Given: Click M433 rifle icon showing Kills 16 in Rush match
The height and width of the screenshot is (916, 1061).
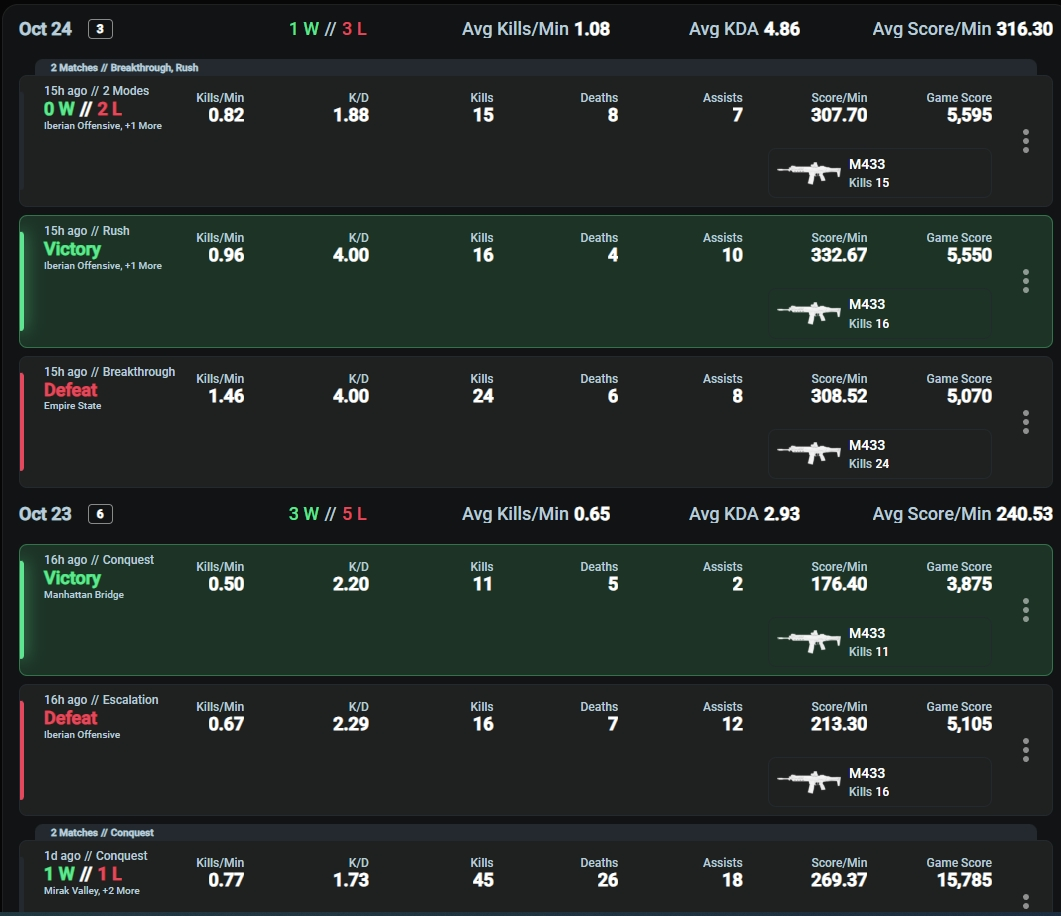Looking at the screenshot, I should [x=809, y=313].
